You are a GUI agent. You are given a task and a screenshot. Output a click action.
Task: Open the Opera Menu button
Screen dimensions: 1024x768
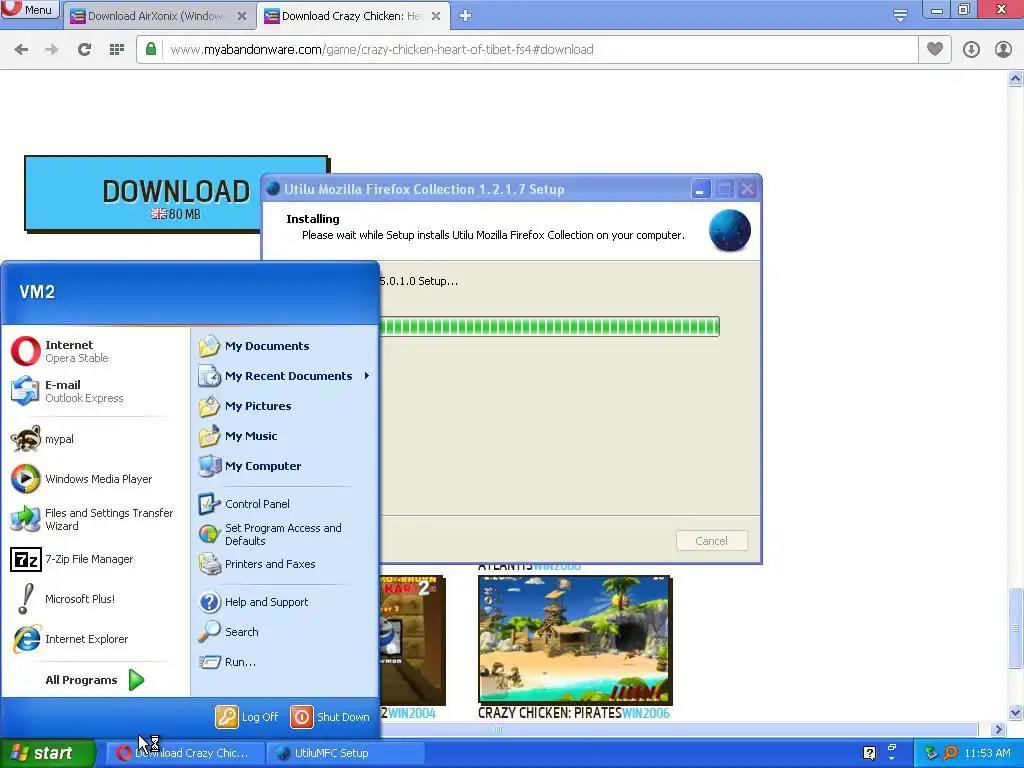point(29,9)
